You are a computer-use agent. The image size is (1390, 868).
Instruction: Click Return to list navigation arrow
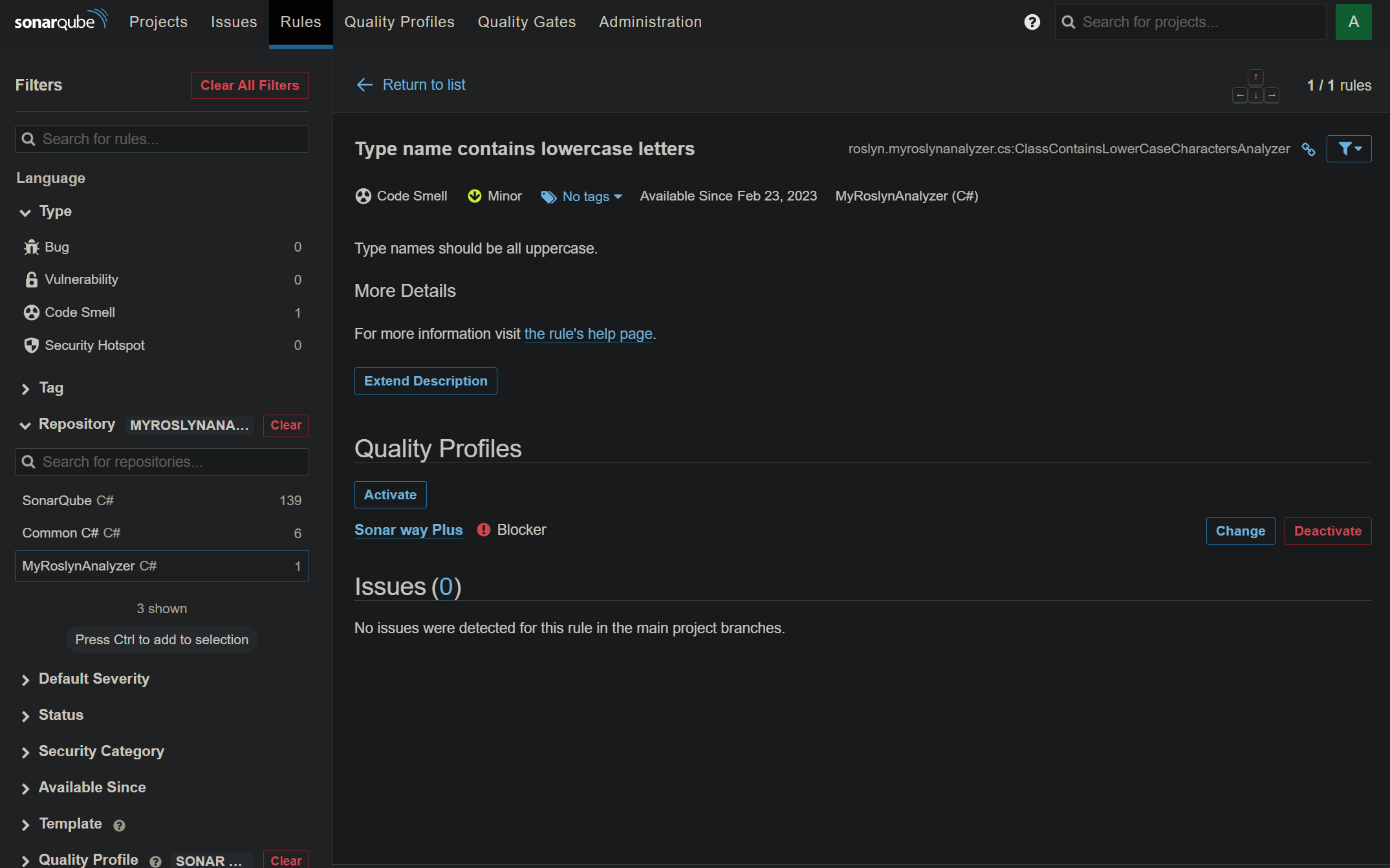tap(365, 85)
